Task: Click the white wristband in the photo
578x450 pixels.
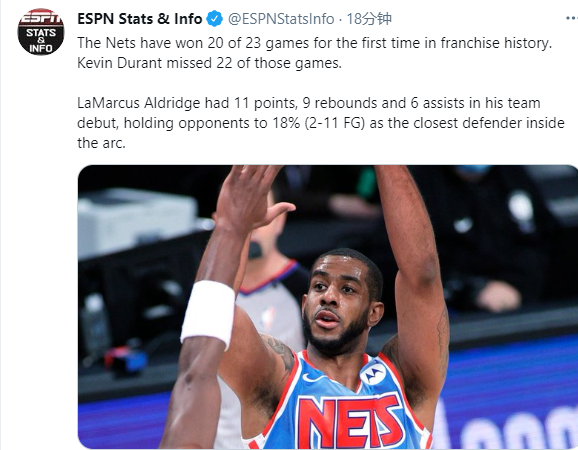Action: pyautogui.click(x=208, y=313)
